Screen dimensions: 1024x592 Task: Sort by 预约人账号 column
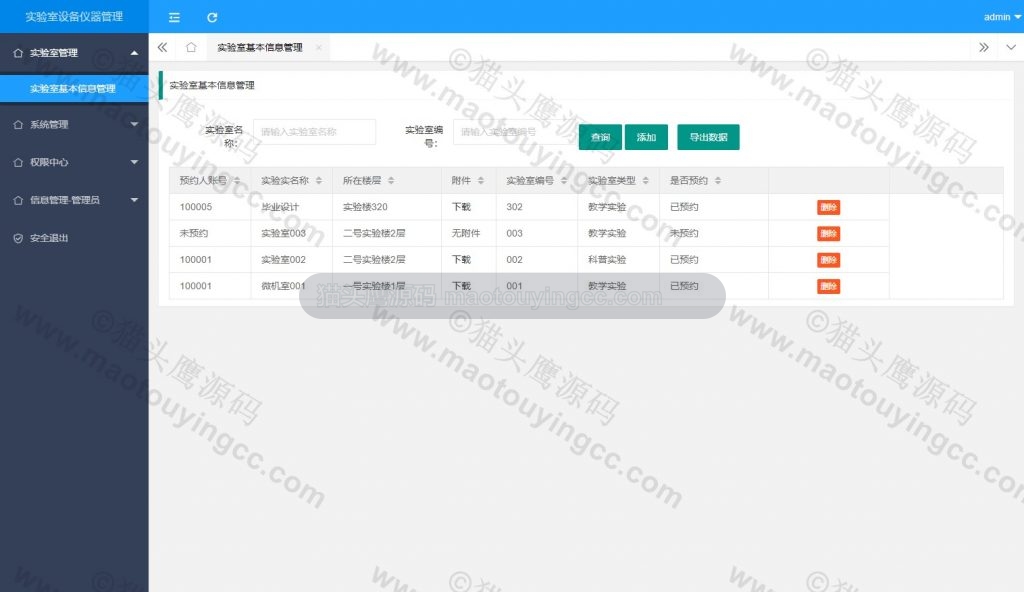pos(237,180)
